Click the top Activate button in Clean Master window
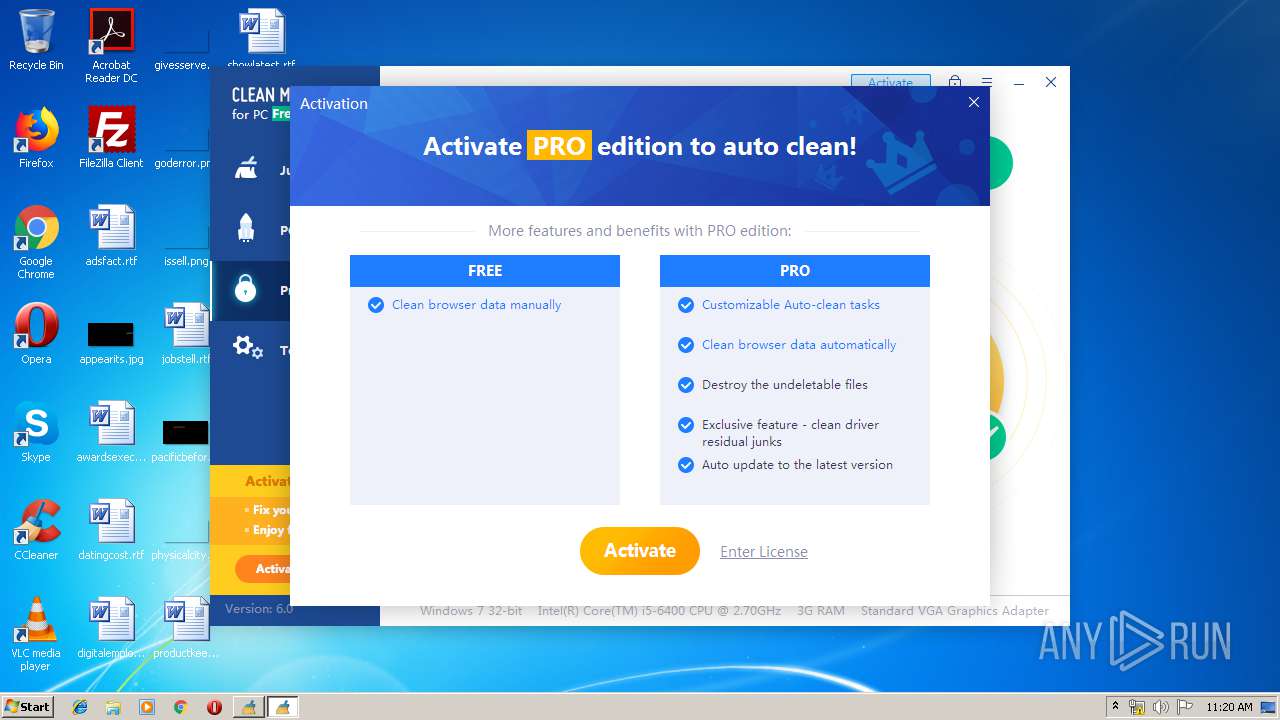Image resolution: width=1280 pixels, height=720 pixels. [890, 82]
